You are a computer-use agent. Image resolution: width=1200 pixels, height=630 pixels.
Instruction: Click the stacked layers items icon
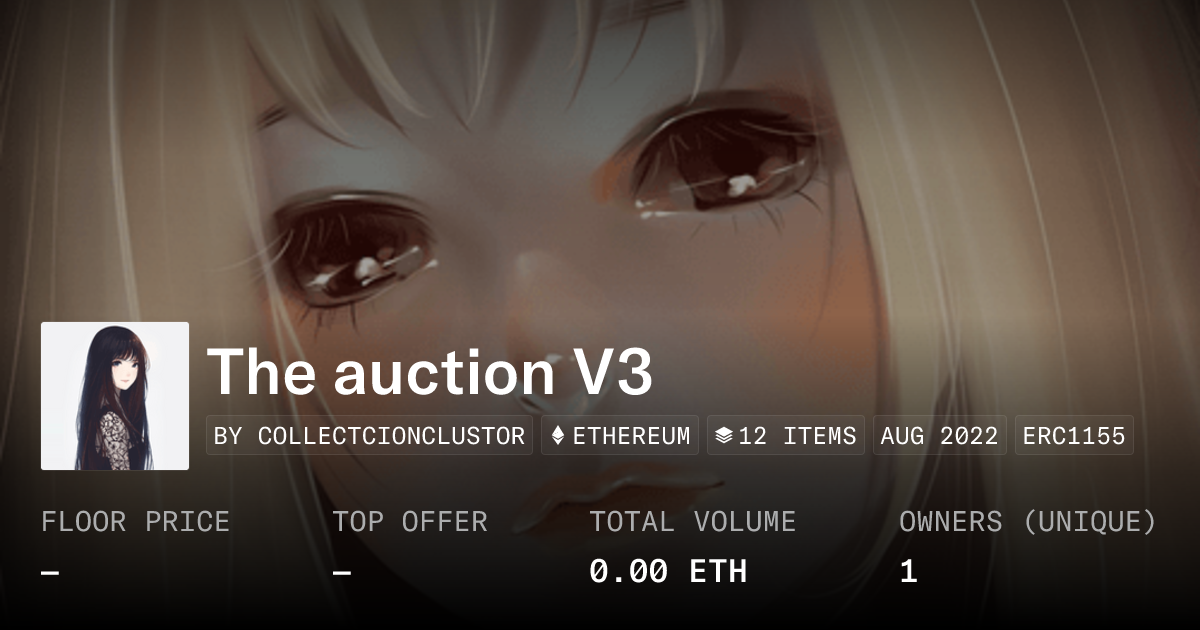(x=725, y=436)
